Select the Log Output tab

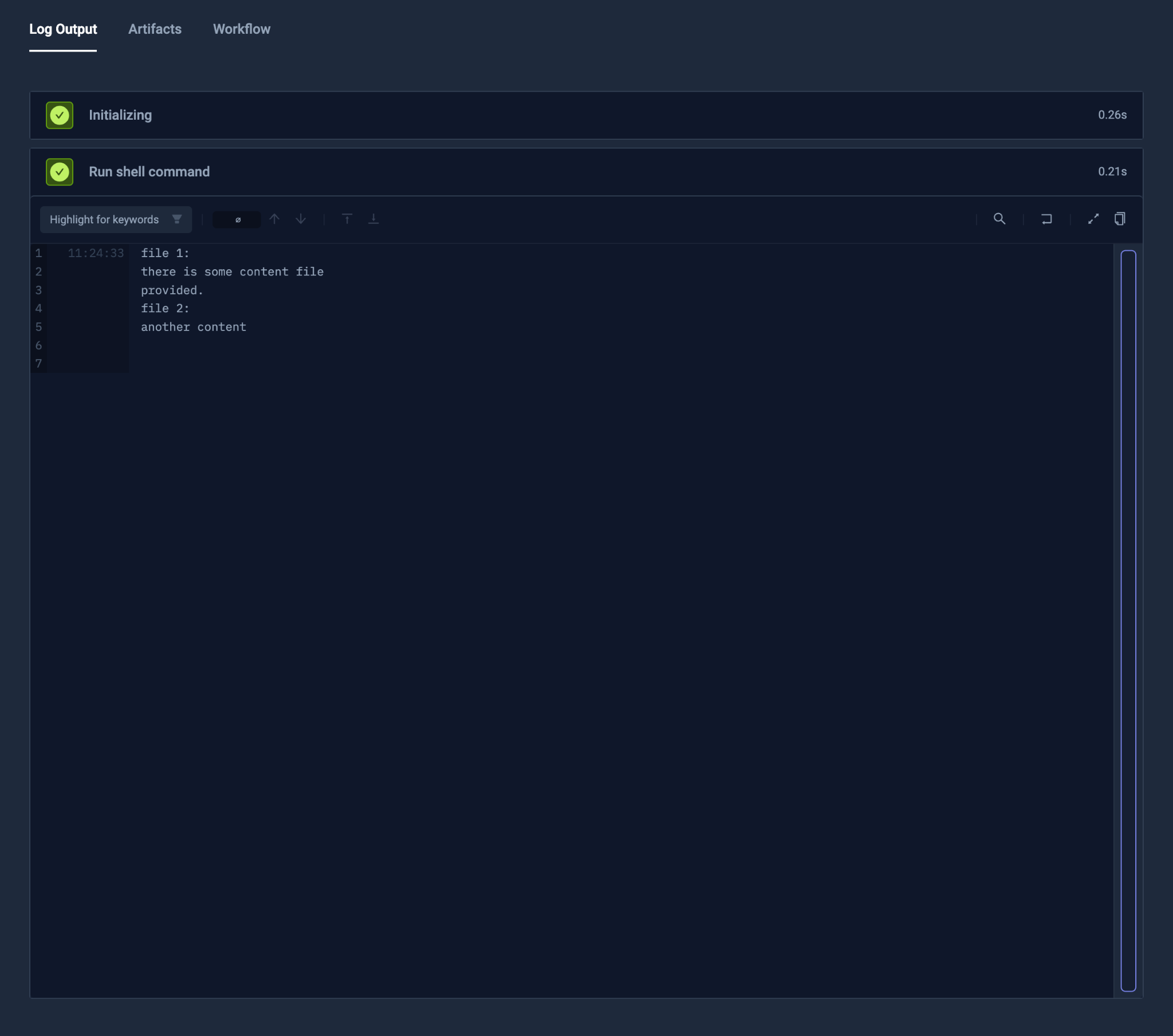tap(63, 29)
